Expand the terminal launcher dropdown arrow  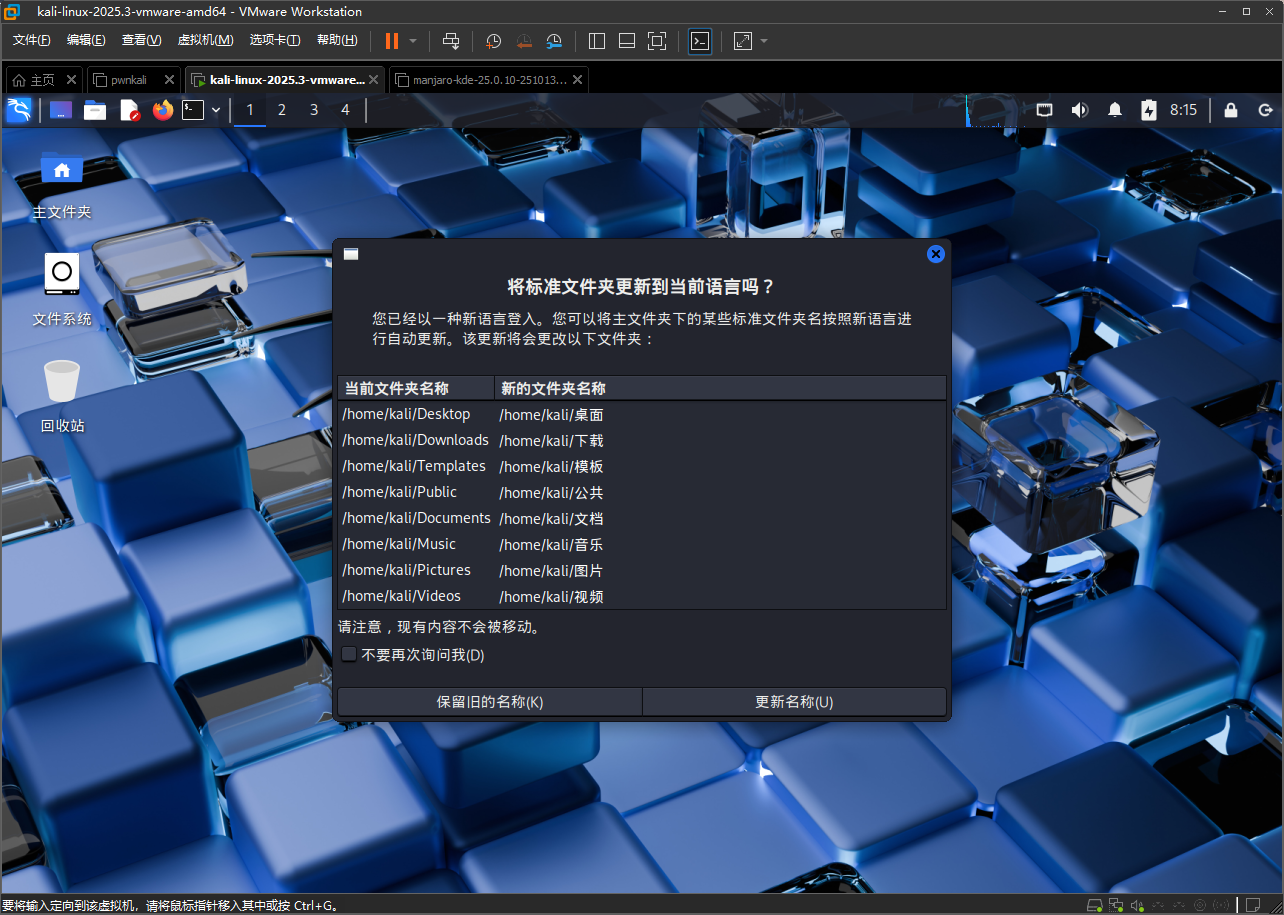pyautogui.click(x=216, y=110)
